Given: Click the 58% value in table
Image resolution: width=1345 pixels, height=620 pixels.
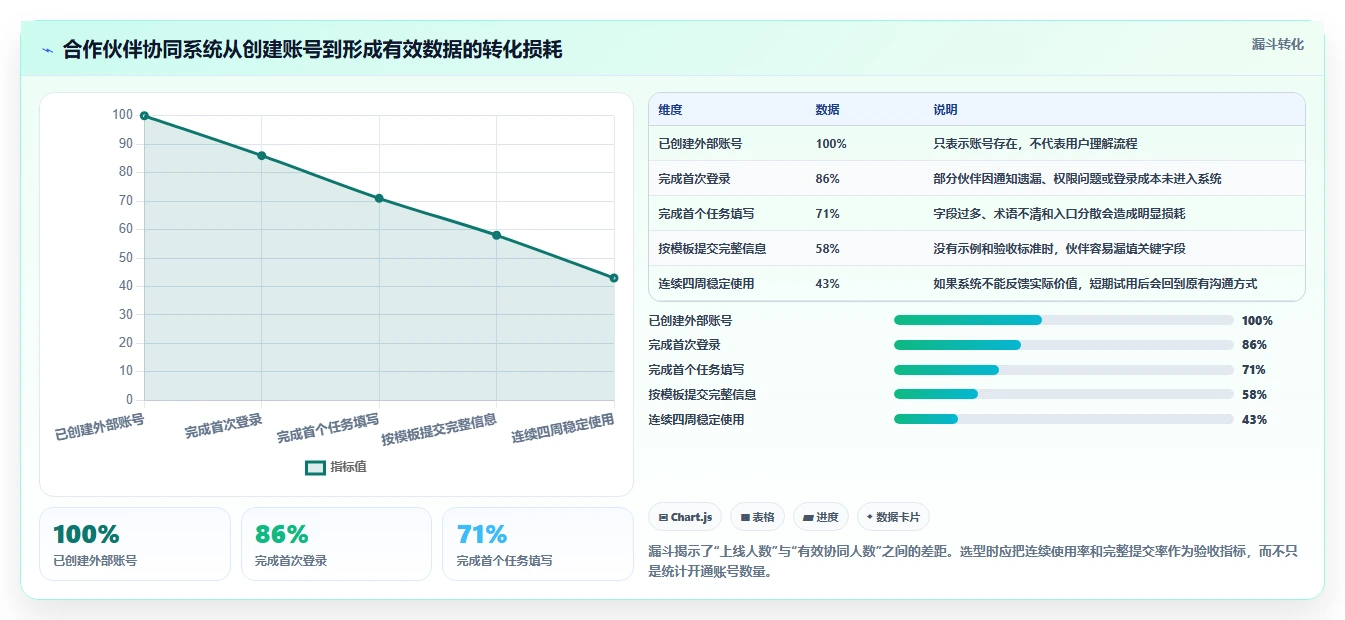Looking at the screenshot, I should (x=827, y=248).
